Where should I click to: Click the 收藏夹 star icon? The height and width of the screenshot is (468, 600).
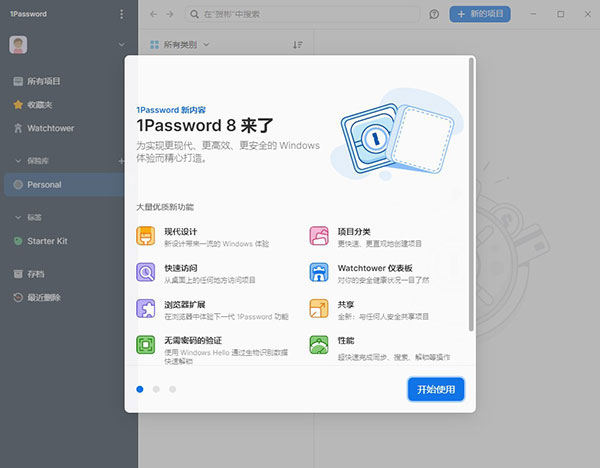(x=18, y=104)
